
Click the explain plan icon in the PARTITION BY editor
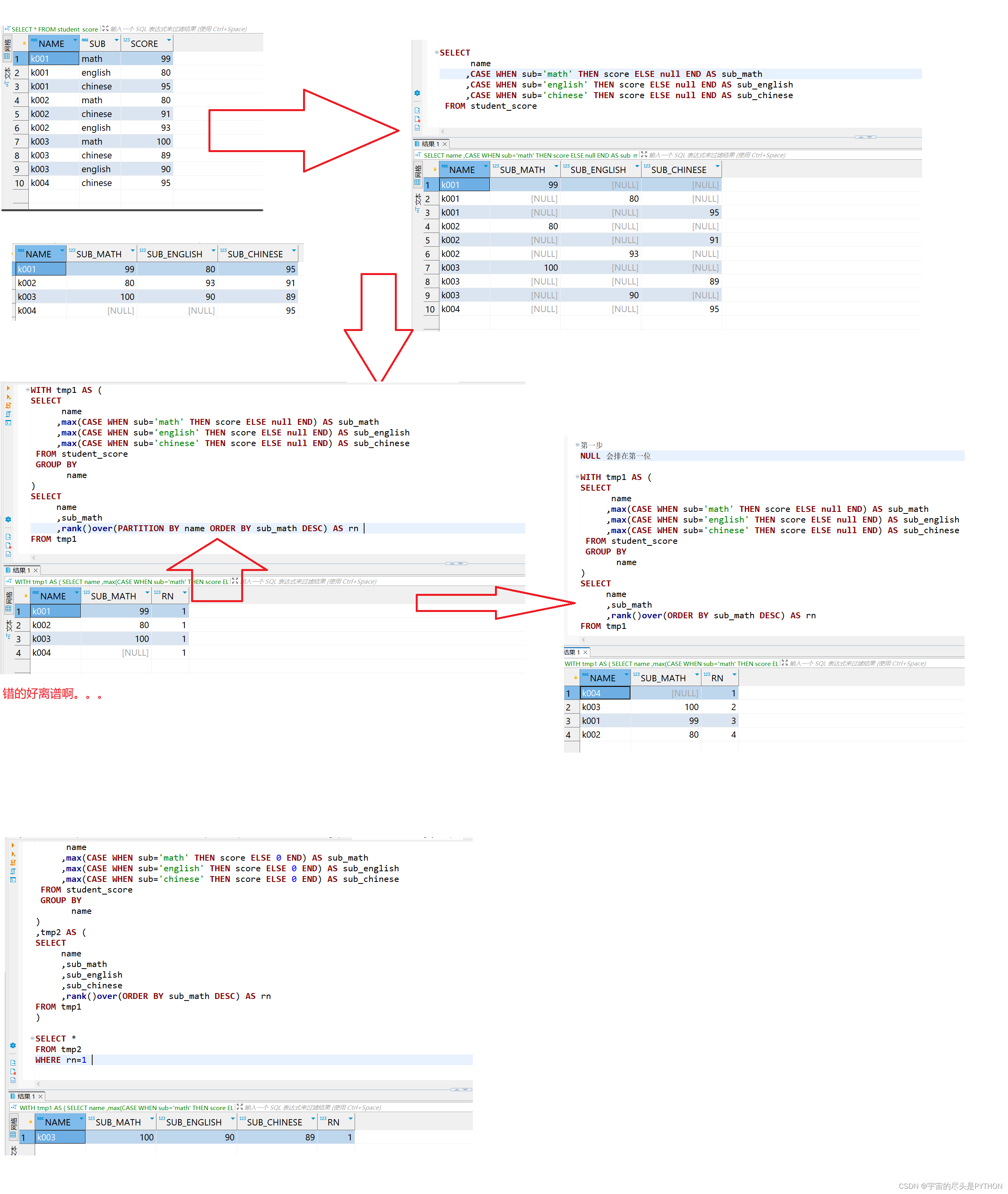8,414
